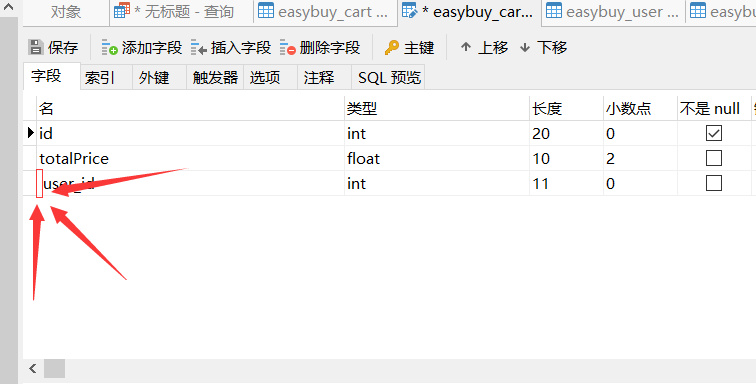Click the horizontal scrollbar left arrow
The image size is (756, 384).
pos(33,369)
